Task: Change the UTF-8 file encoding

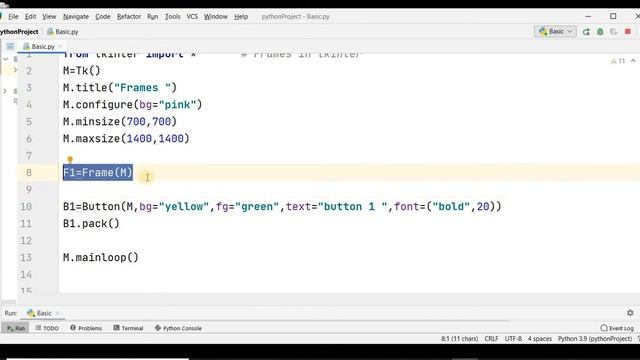Action: 513,339
